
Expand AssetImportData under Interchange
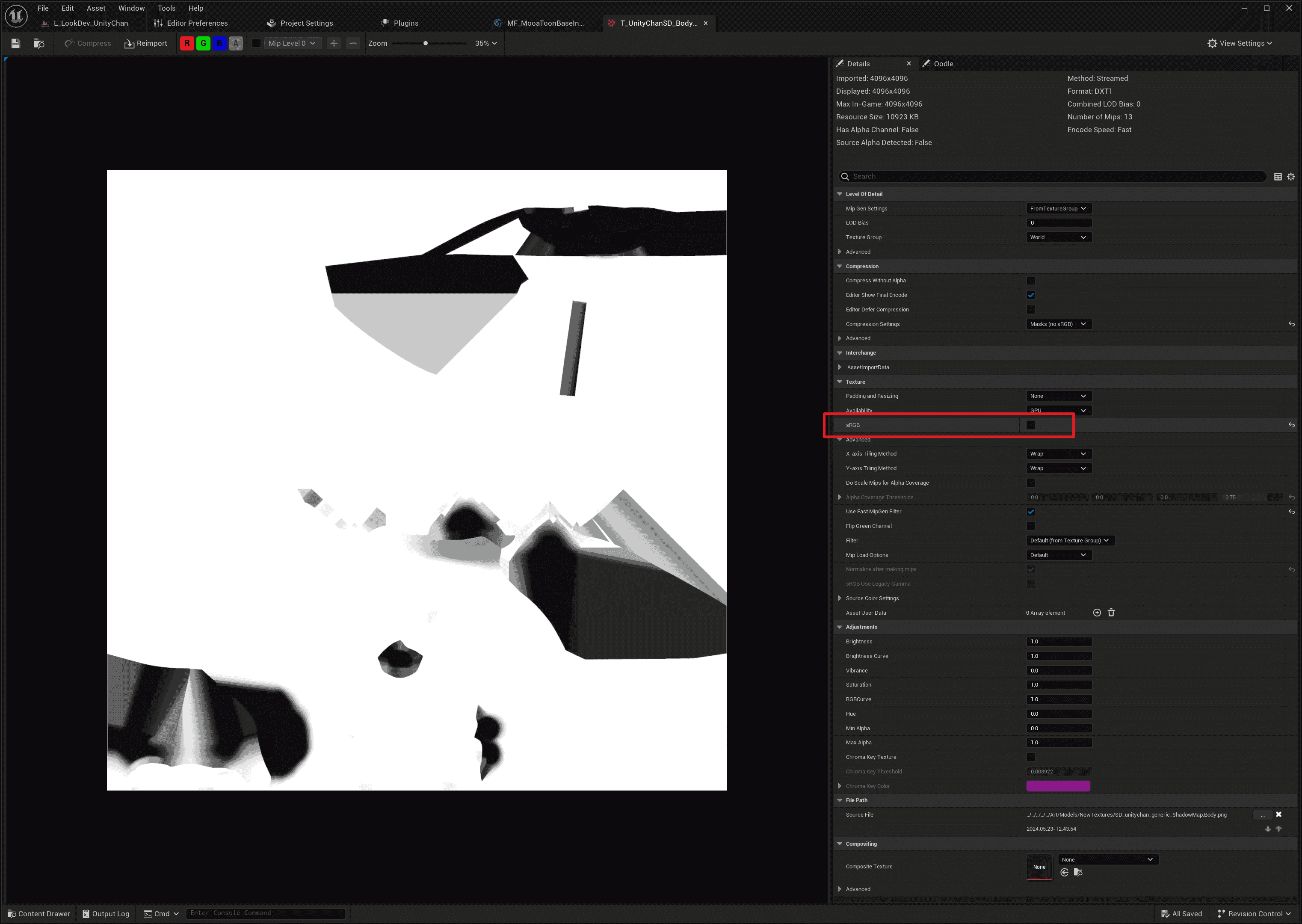click(x=840, y=367)
